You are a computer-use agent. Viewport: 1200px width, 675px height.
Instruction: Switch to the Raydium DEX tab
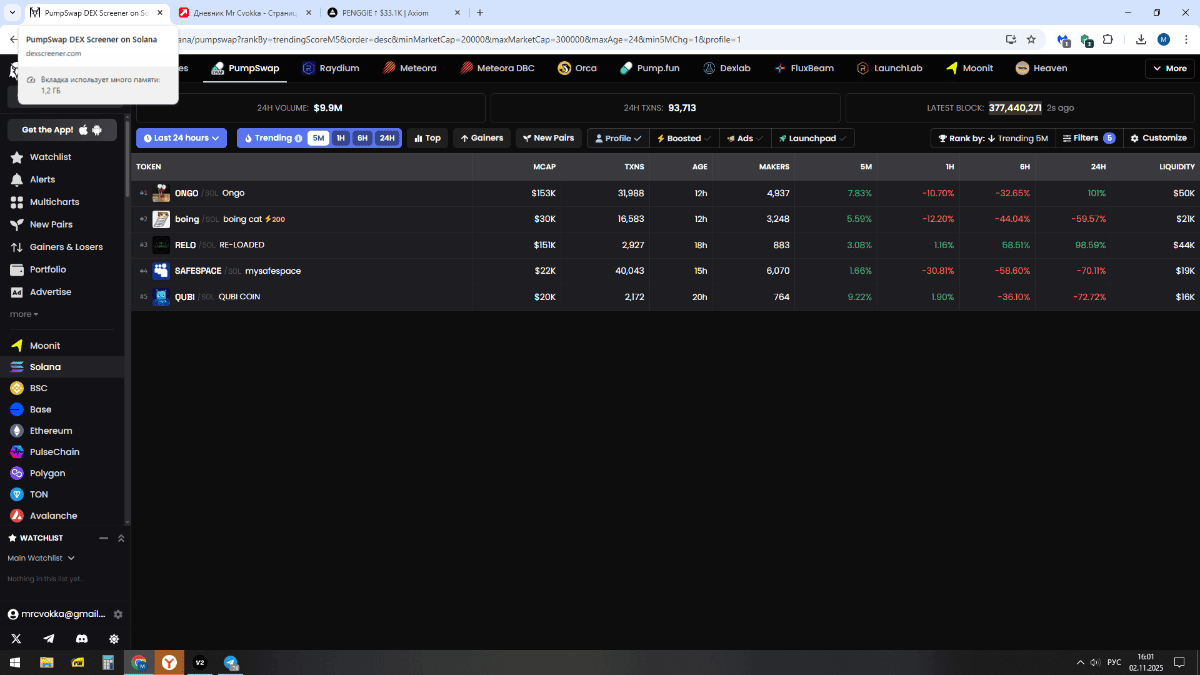pos(330,68)
